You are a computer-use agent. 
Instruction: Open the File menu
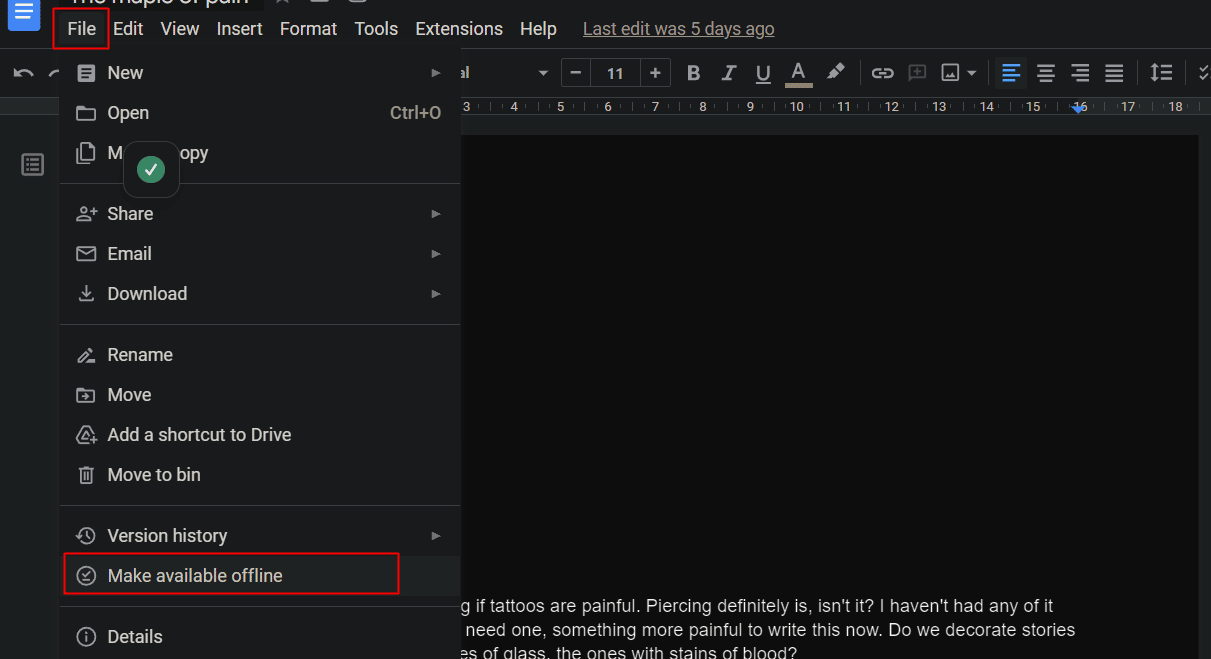pyautogui.click(x=81, y=29)
